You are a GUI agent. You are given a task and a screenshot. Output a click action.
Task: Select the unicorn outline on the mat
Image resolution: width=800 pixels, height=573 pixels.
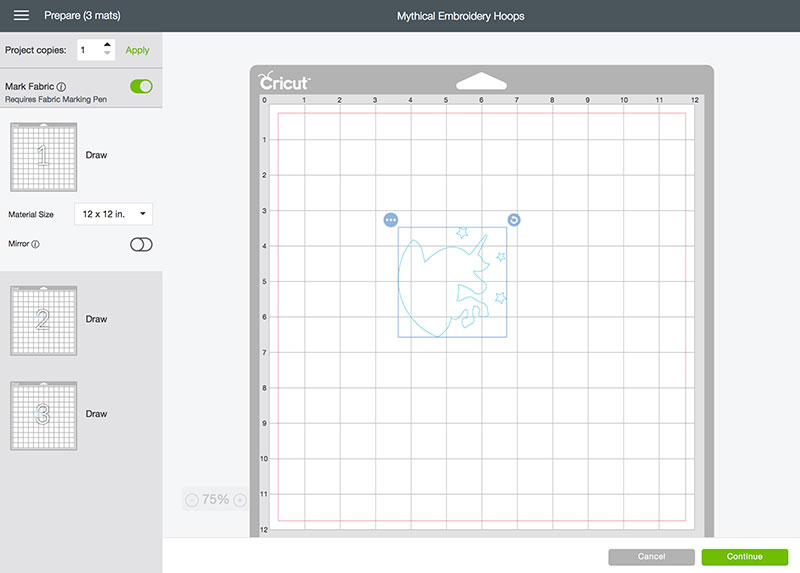pyautogui.click(x=452, y=282)
